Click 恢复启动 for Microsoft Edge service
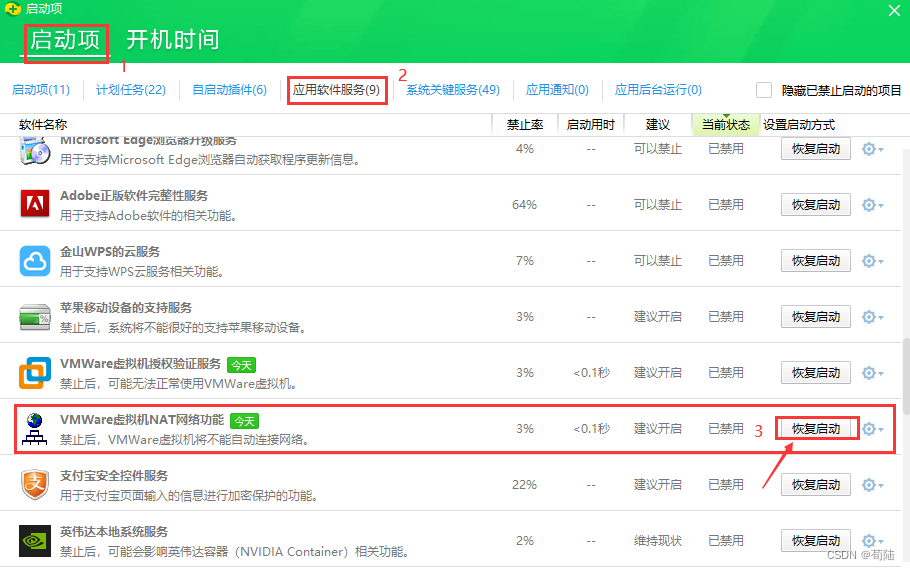The height and width of the screenshot is (570, 910). pyautogui.click(x=815, y=149)
